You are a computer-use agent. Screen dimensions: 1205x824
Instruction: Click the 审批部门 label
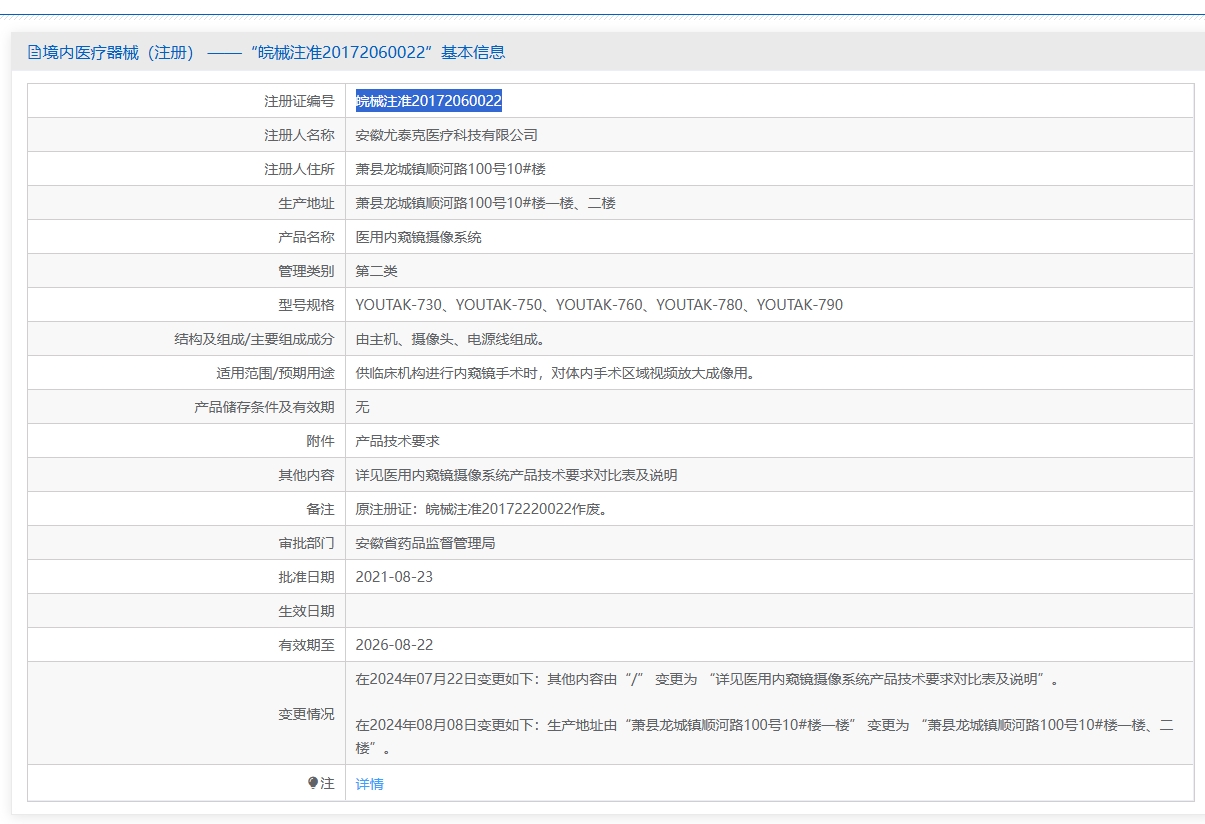click(306, 543)
